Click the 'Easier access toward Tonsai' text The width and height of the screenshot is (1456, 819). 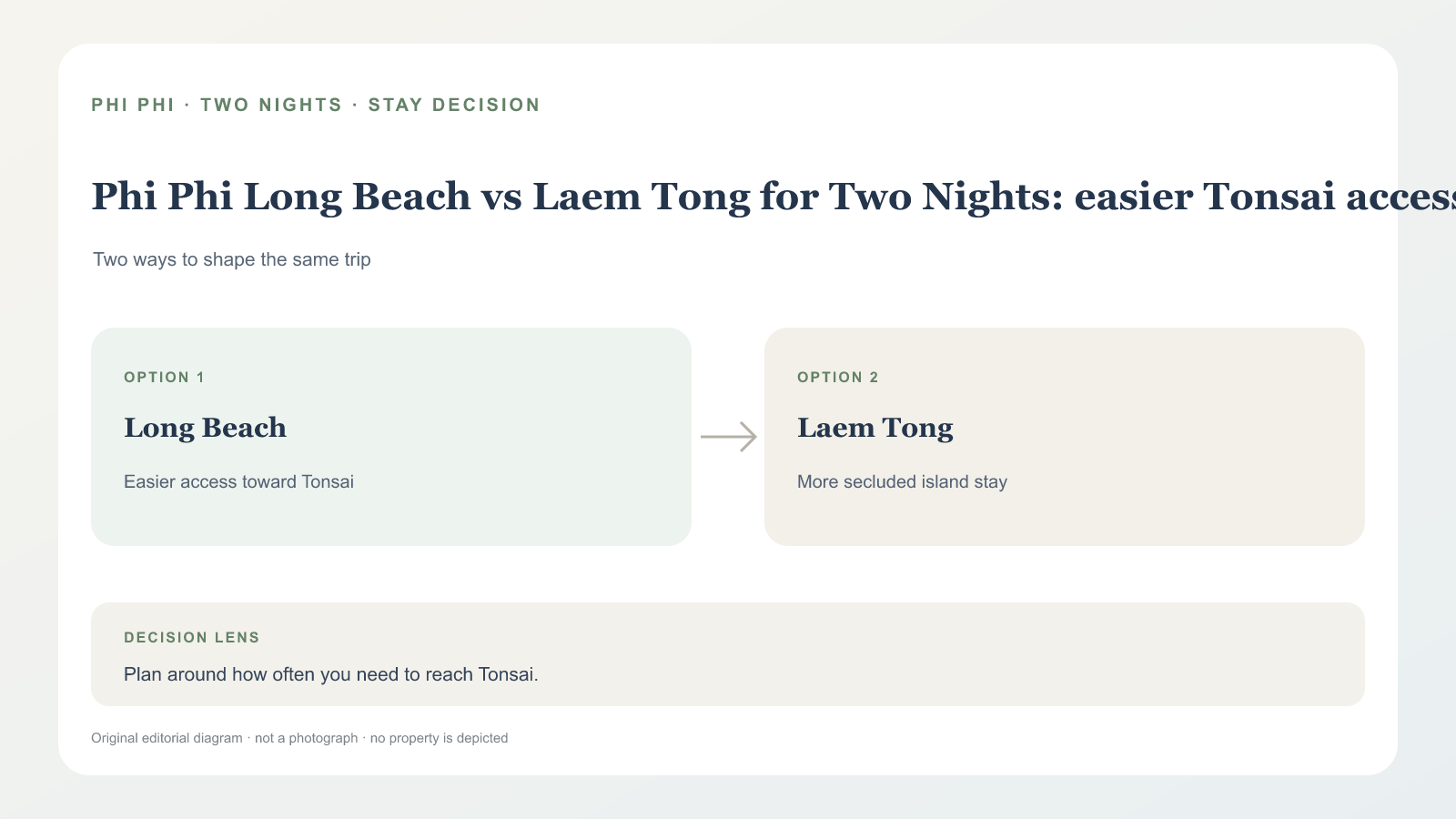pyautogui.click(x=238, y=481)
